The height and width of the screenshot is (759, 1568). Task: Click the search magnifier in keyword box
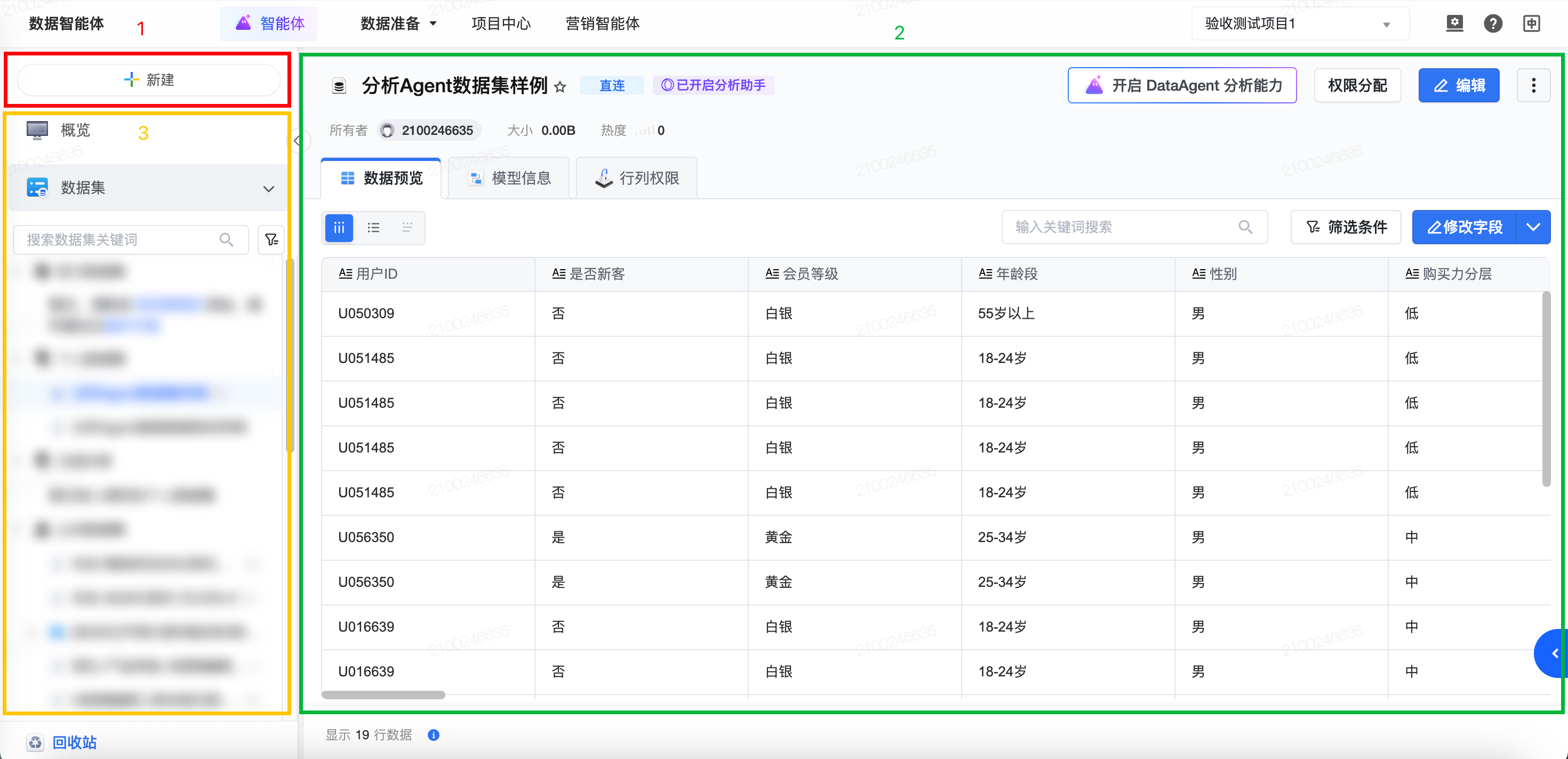tap(1245, 227)
